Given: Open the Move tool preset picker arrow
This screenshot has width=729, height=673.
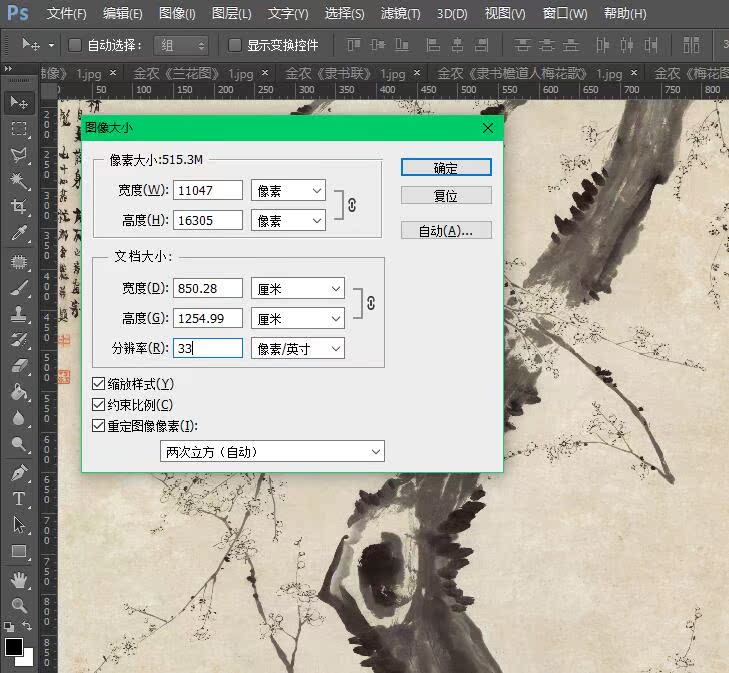Looking at the screenshot, I should tap(51, 46).
